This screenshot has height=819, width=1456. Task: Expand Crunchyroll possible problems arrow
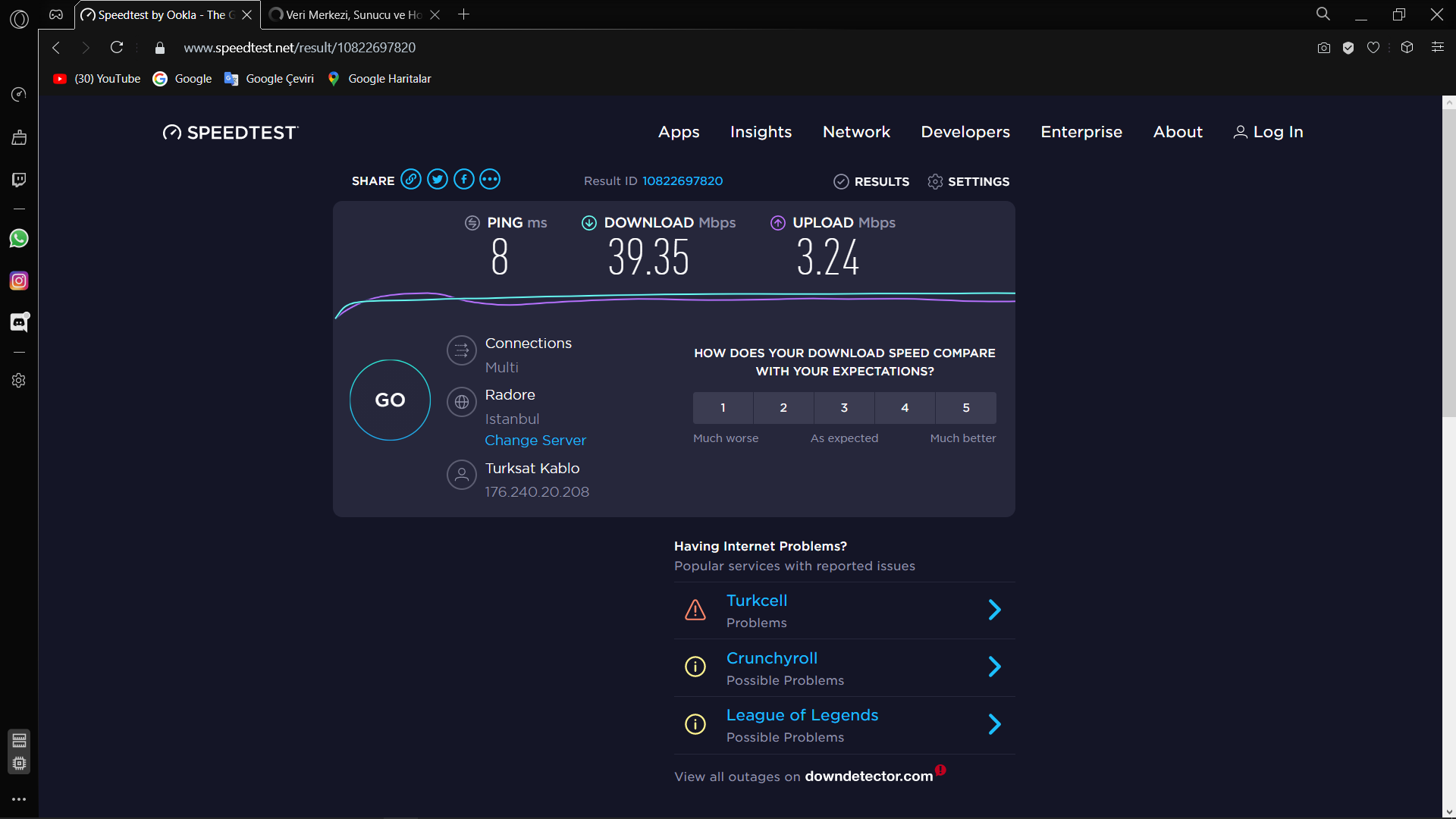point(995,667)
